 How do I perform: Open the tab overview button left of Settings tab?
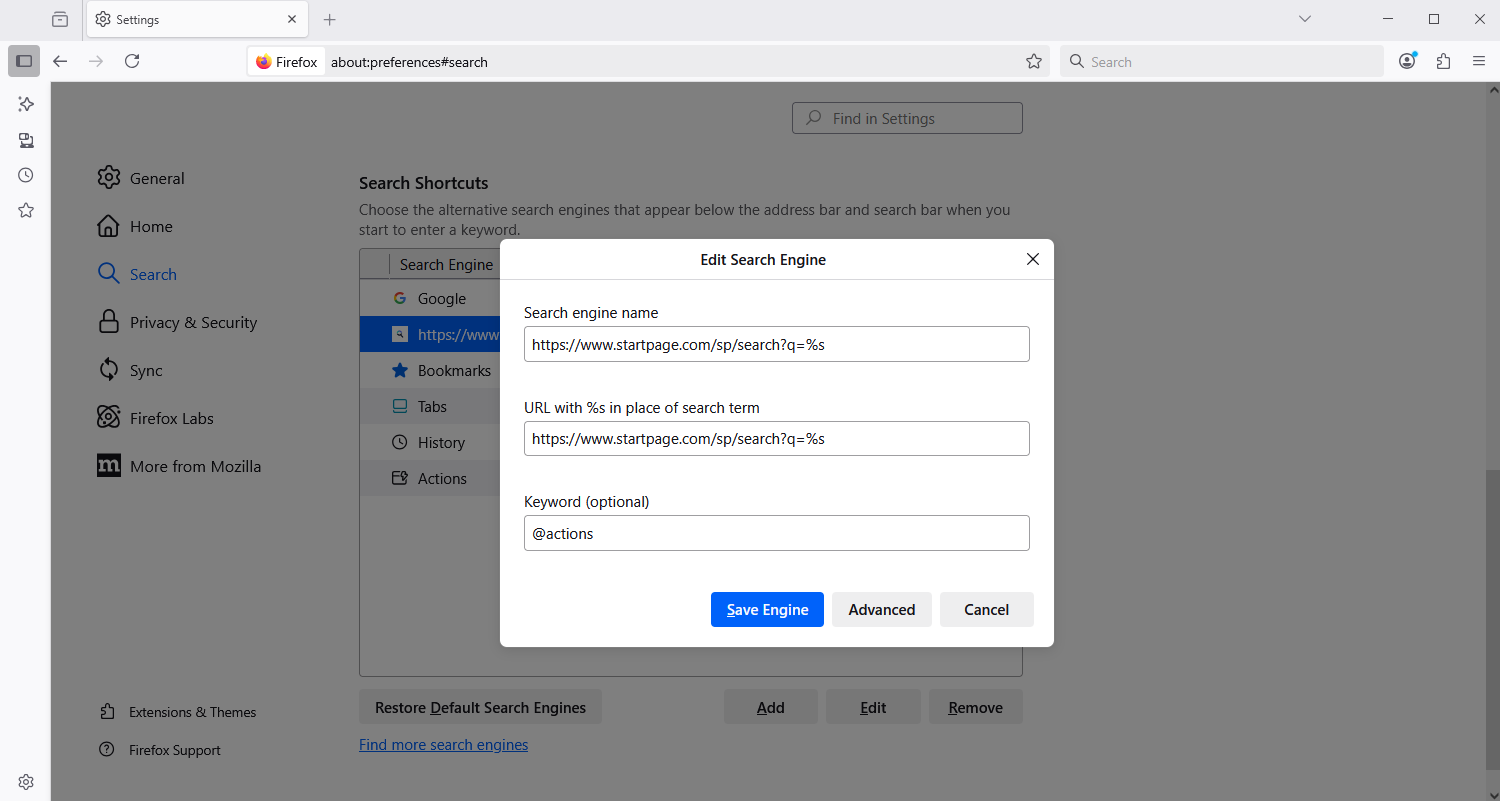tap(60, 19)
